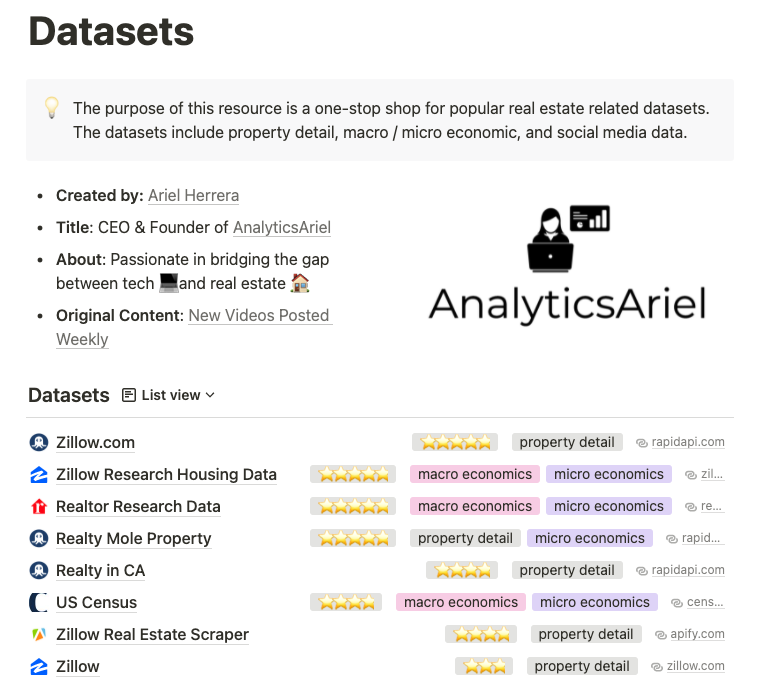Screen dimensions: 775x686
Task: Open the Realty in CA dataset page
Action: 100,570
